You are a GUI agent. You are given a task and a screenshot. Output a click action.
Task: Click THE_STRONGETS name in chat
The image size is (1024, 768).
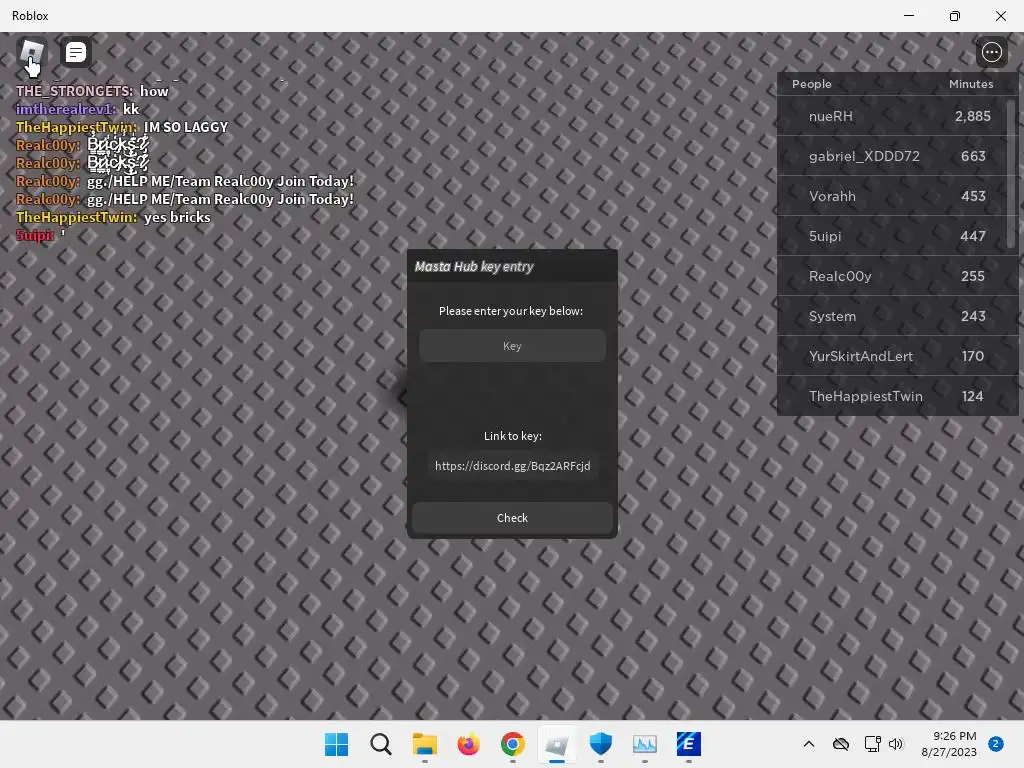pos(74,91)
